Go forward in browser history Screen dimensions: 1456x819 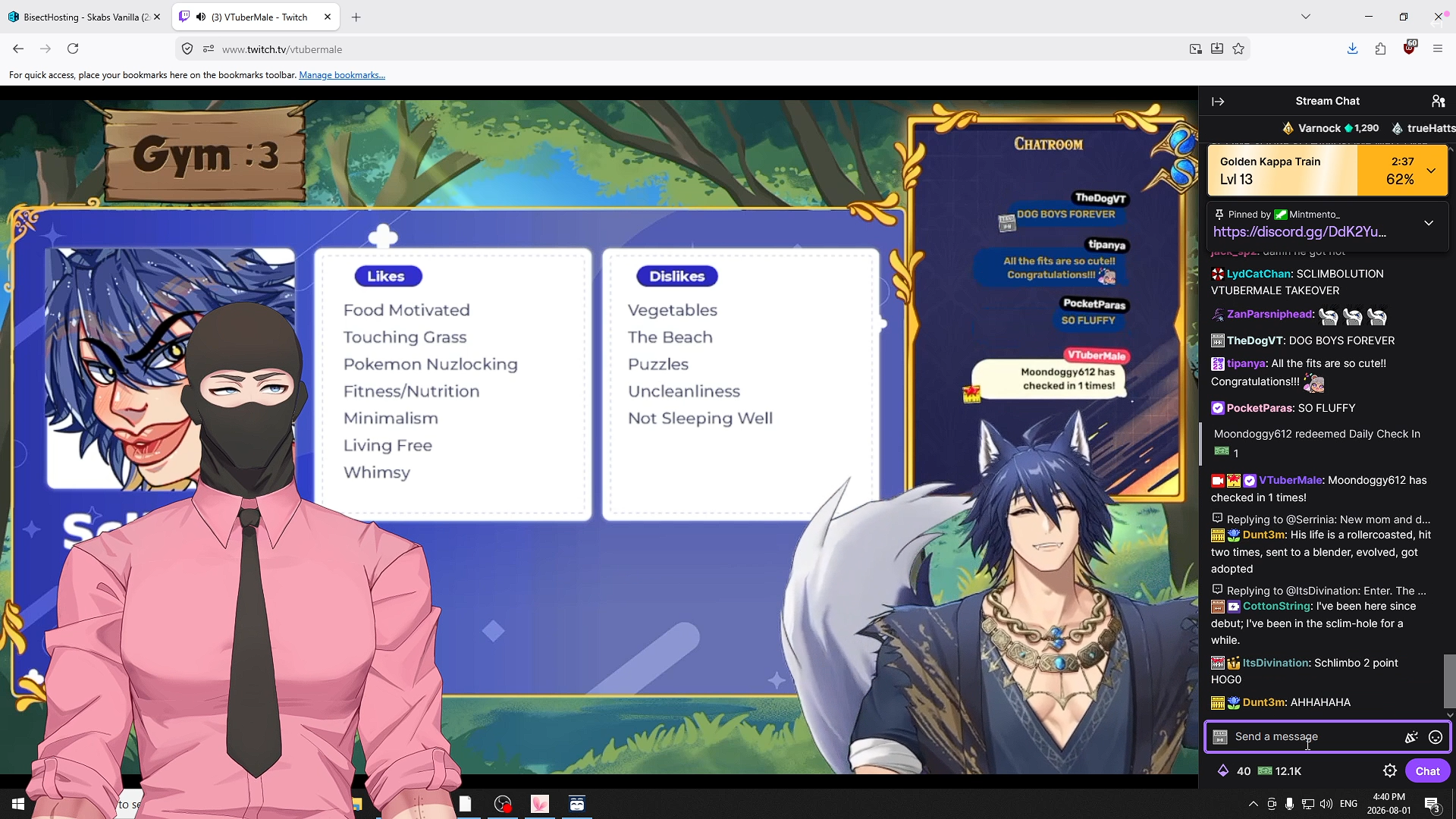tap(45, 49)
